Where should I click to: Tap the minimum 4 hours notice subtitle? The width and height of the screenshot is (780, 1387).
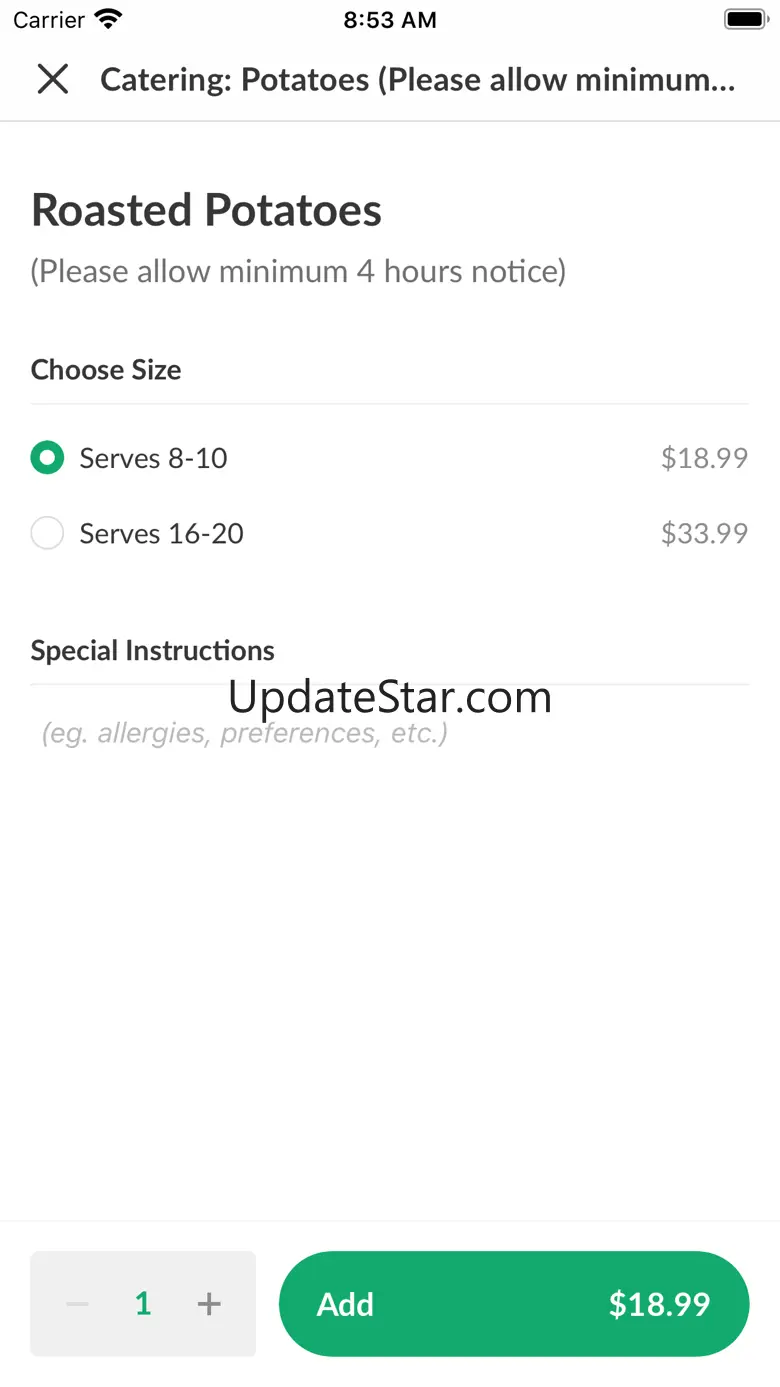[x=298, y=271]
